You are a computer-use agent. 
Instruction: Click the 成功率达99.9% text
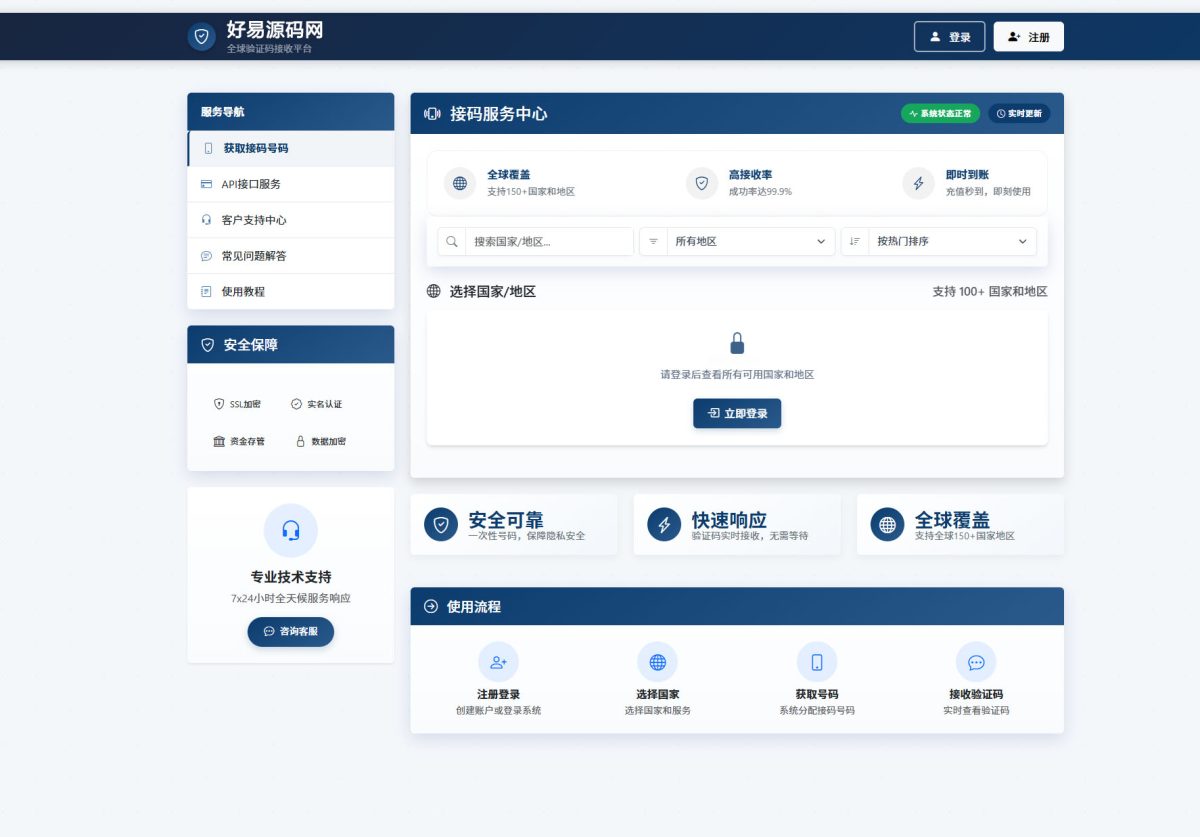pos(760,191)
